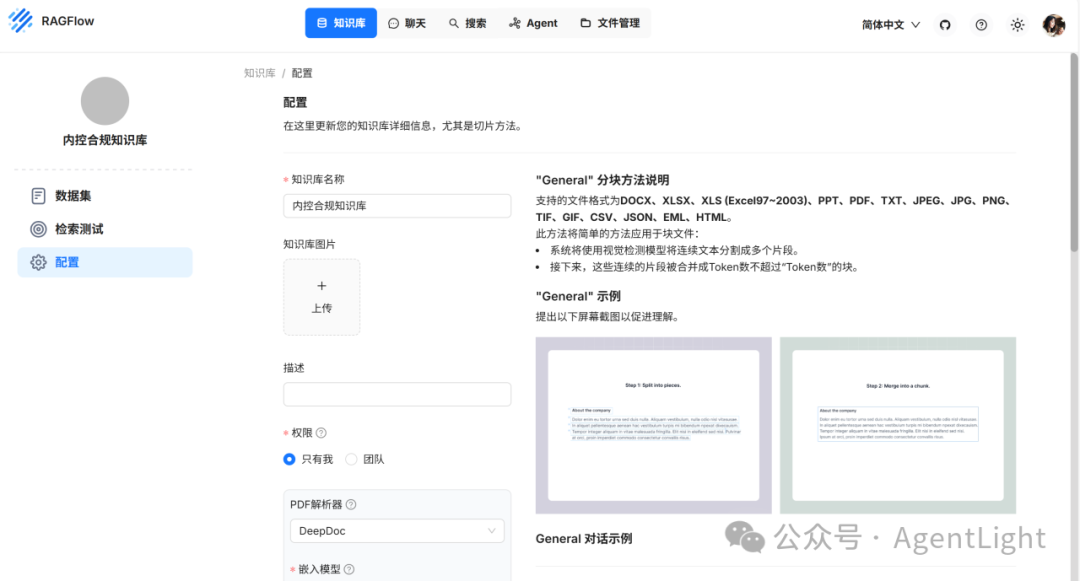This screenshot has height=581, width=1080.
Task: Select the 团队 permission radio button
Action: (x=351, y=459)
